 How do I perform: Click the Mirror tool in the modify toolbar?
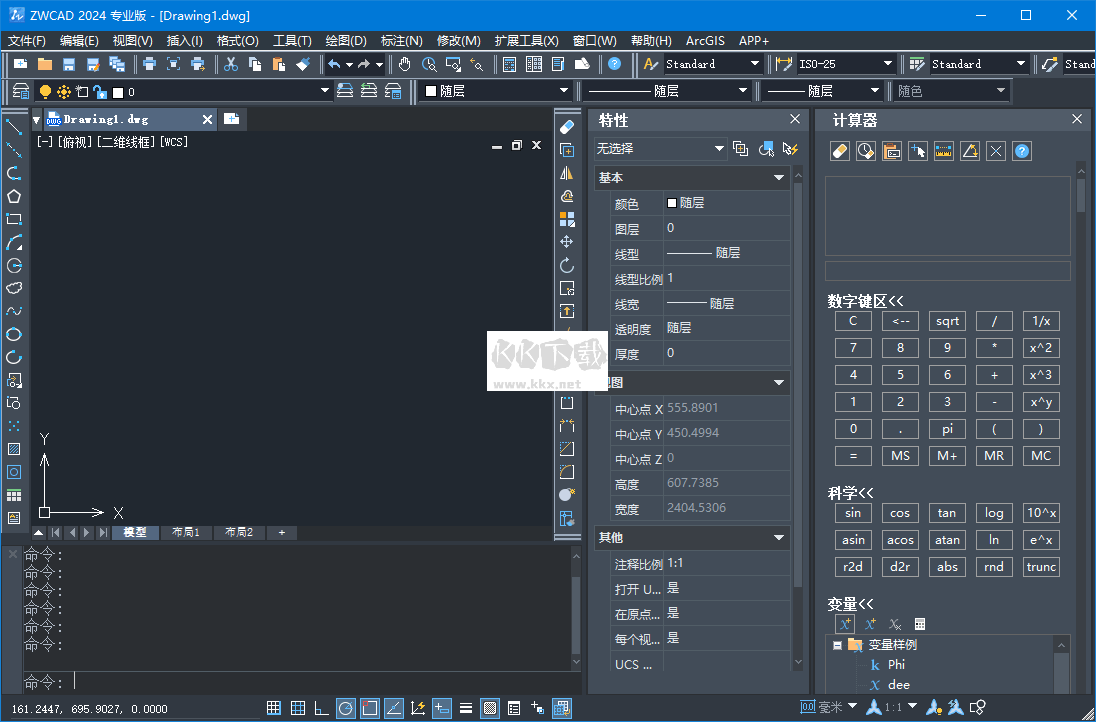click(x=567, y=173)
